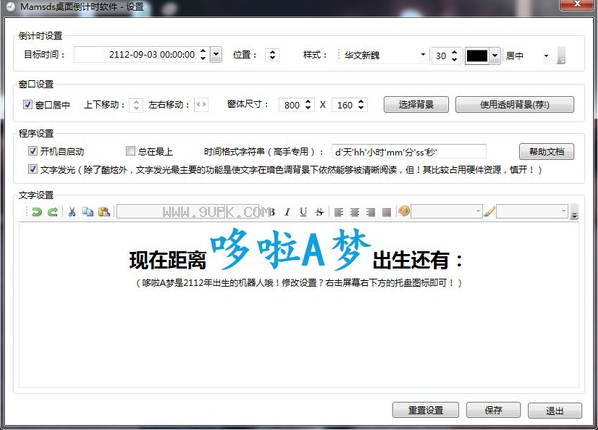Click the paintbrush highlight icon
The image size is (598, 430).
(x=489, y=211)
